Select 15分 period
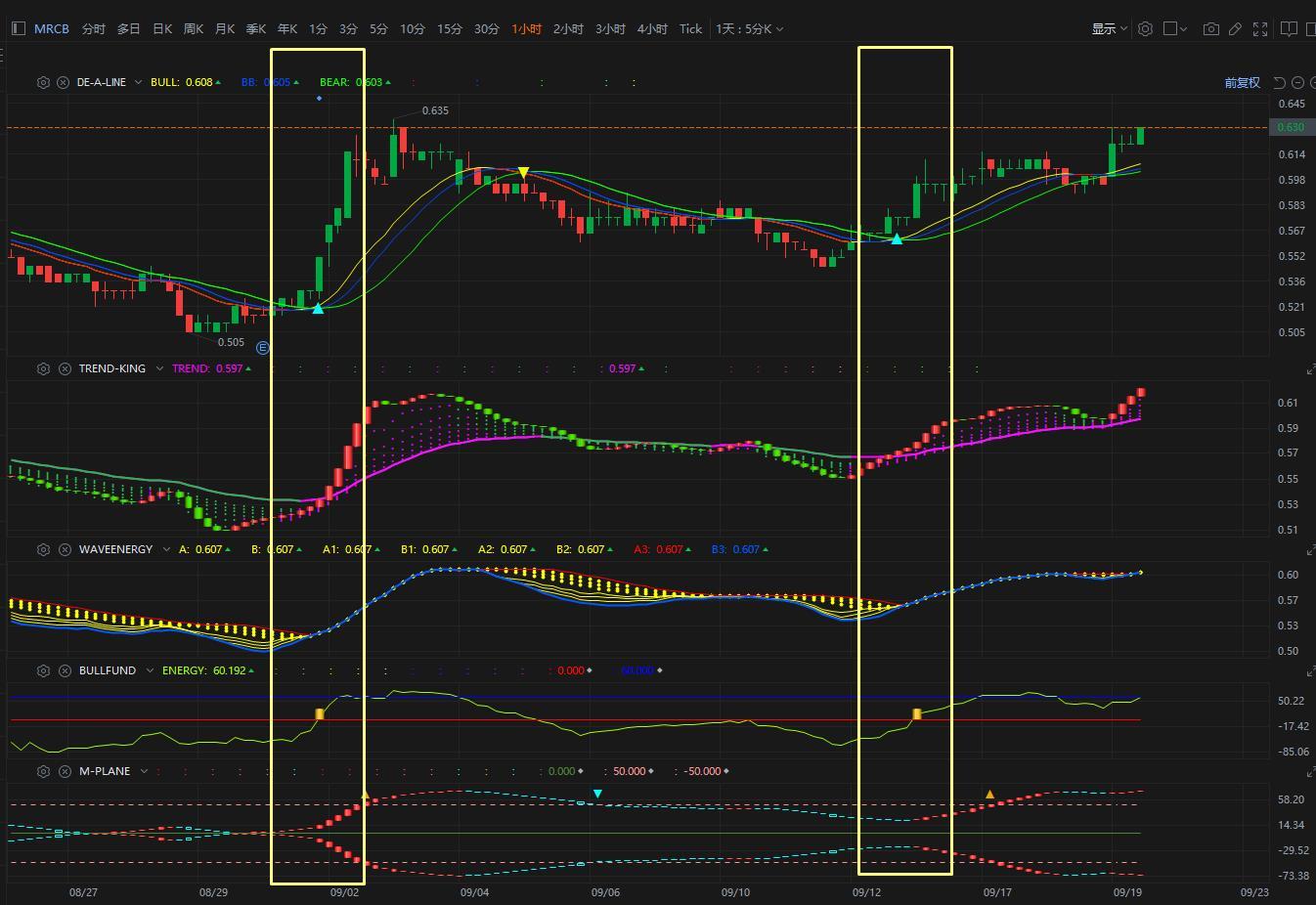 tap(450, 28)
